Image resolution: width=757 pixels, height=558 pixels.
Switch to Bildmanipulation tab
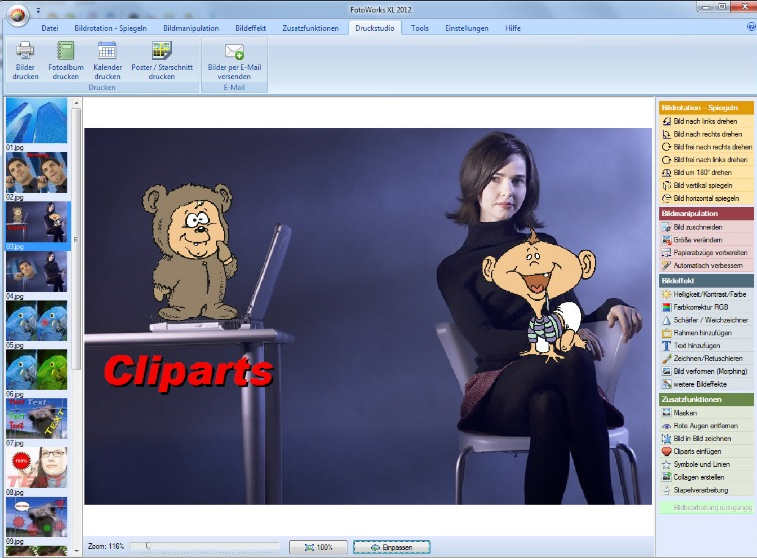[191, 28]
